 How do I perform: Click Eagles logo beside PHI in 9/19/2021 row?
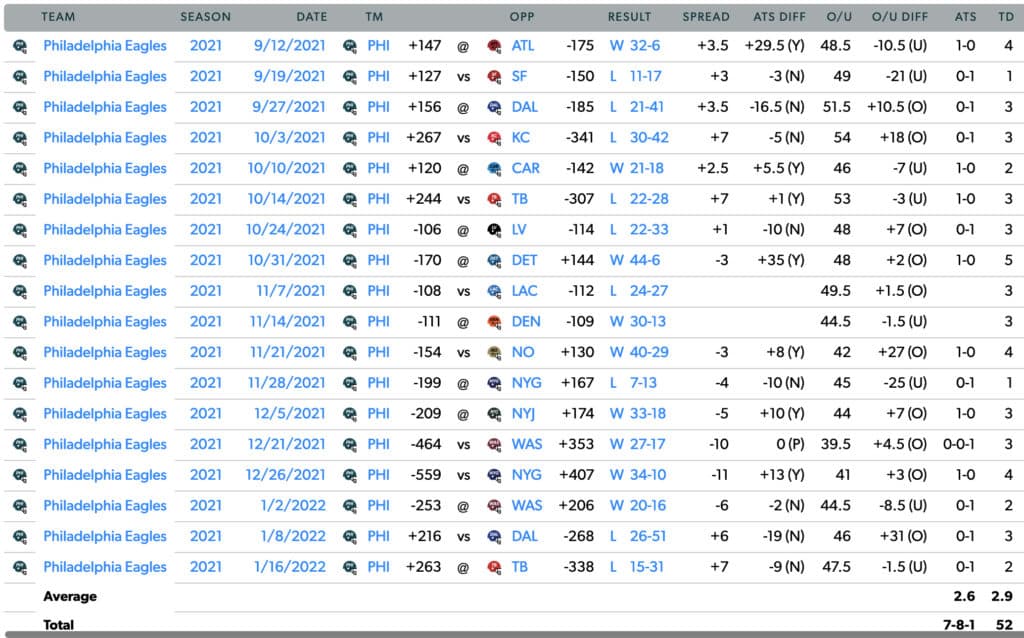click(x=350, y=76)
